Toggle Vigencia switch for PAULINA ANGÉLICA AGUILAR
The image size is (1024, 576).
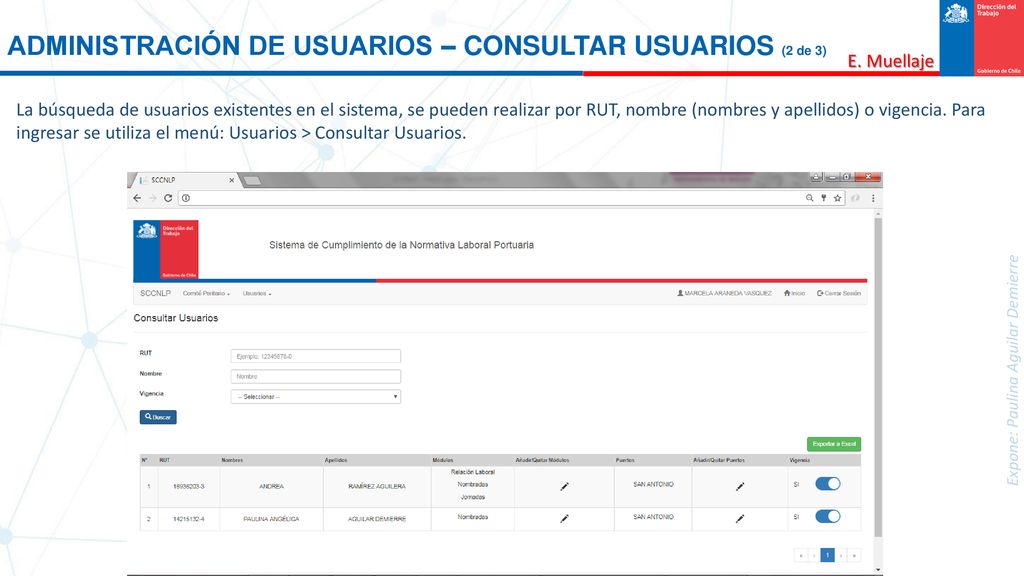coord(827,517)
